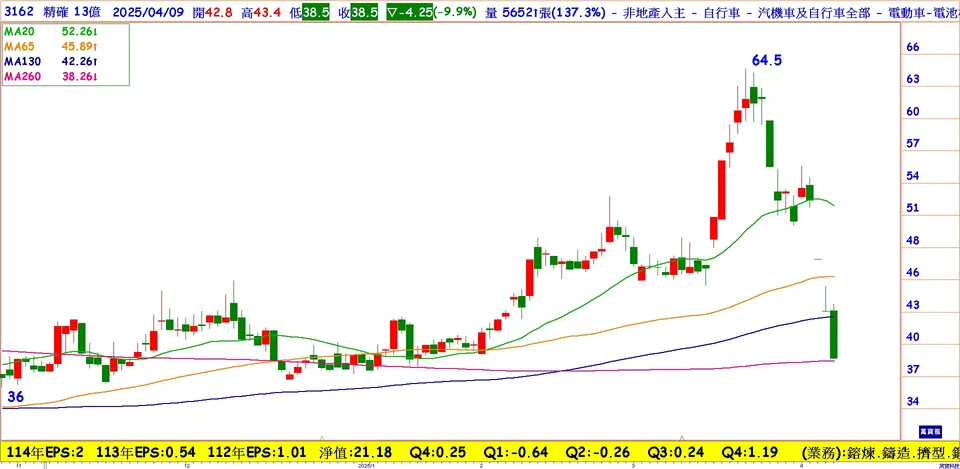Click the 2025/1 month marker on time axis
The height and width of the screenshot is (469, 960).
pos(364,466)
